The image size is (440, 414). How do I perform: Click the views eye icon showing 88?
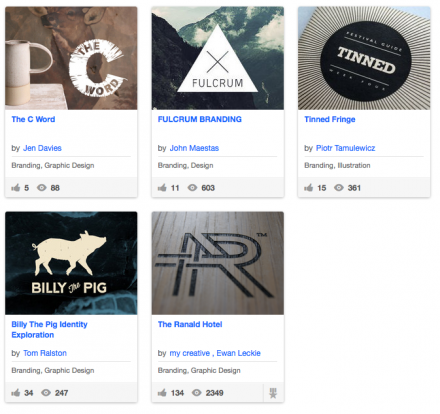pyautogui.click(x=42, y=188)
